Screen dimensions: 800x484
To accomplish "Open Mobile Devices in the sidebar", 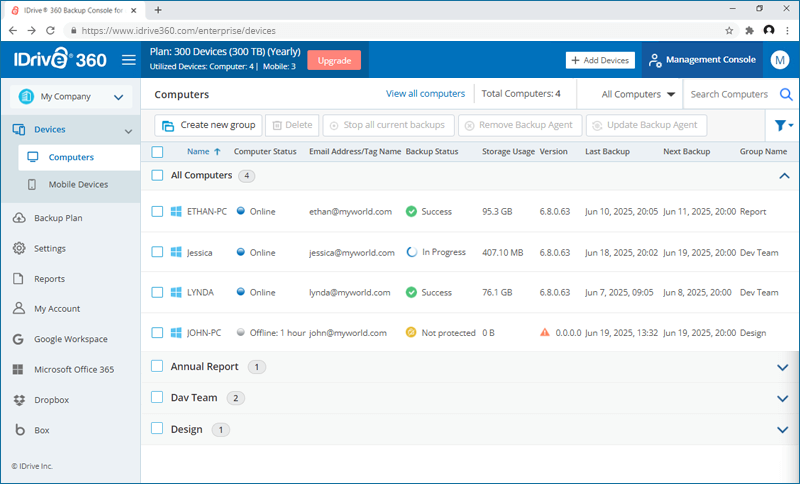I will pos(78,185).
